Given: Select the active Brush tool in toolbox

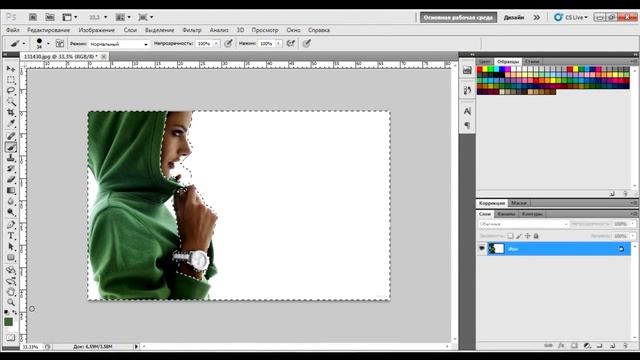Looking at the screenshot, I should (11, 147).
